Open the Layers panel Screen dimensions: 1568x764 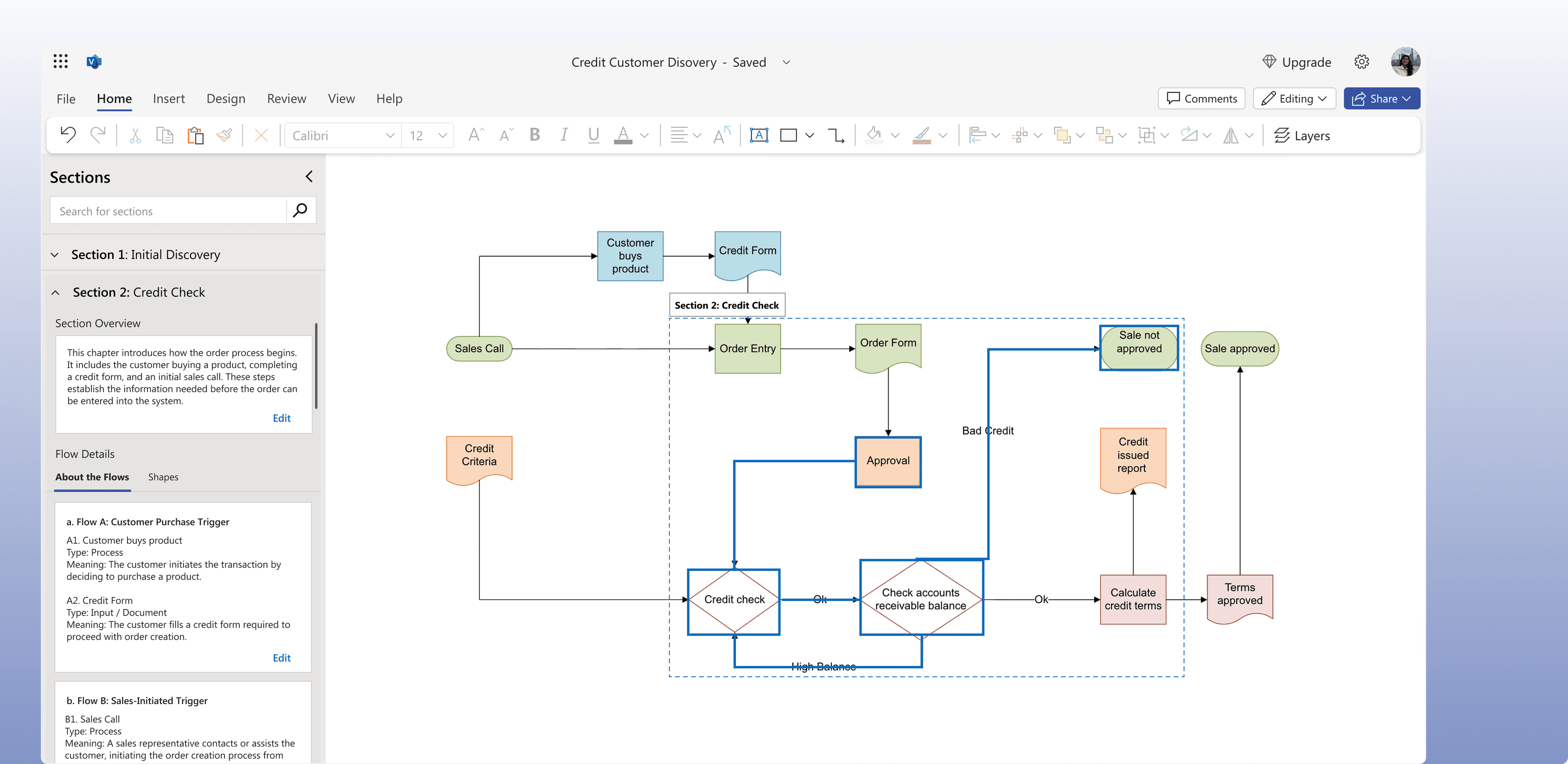(1302, 135)
